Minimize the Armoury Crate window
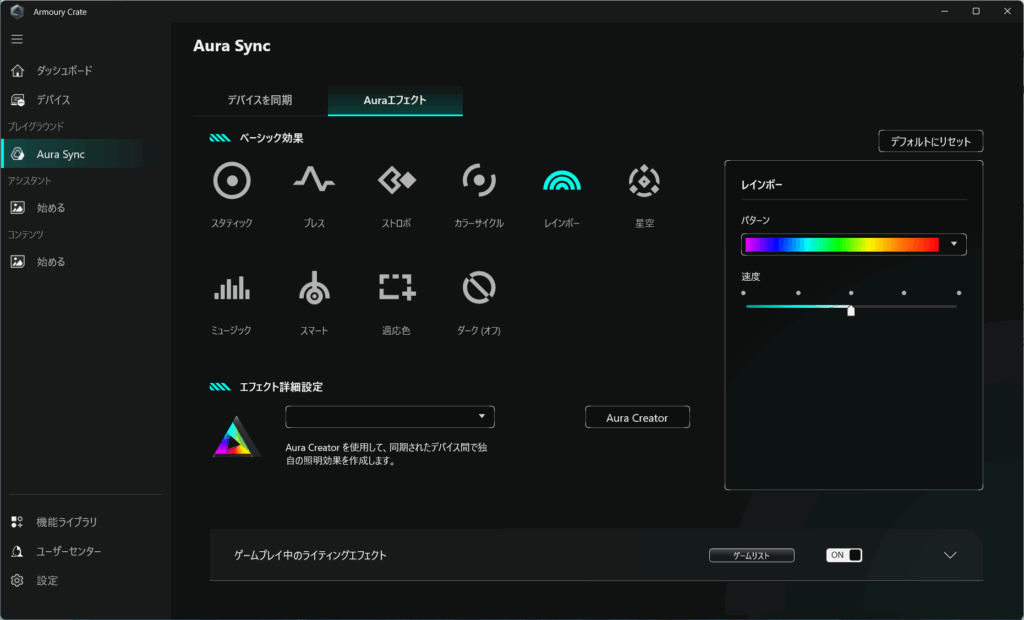 pos(944,11)
